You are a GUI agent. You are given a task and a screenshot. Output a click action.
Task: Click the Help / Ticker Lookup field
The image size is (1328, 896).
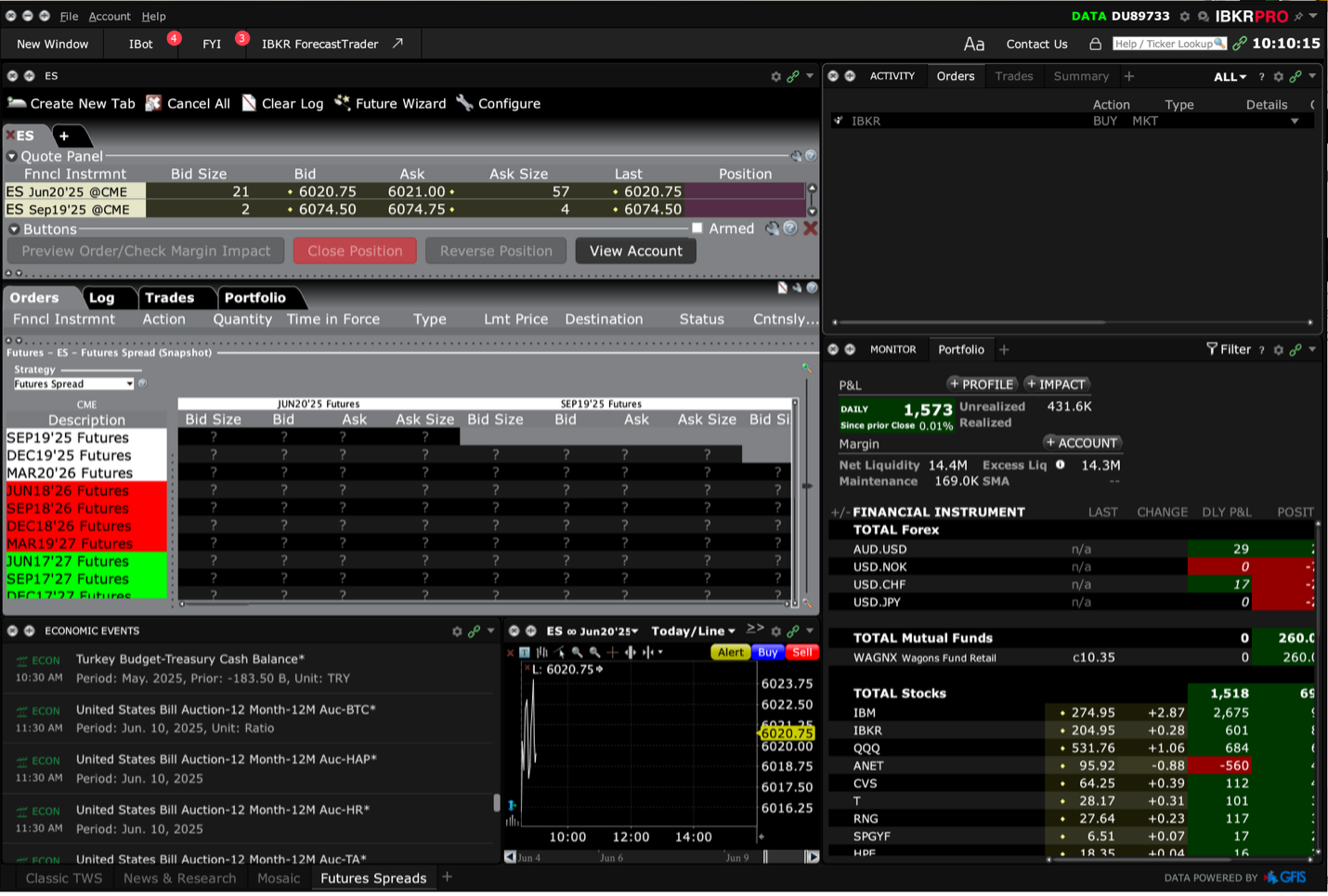1167,44
